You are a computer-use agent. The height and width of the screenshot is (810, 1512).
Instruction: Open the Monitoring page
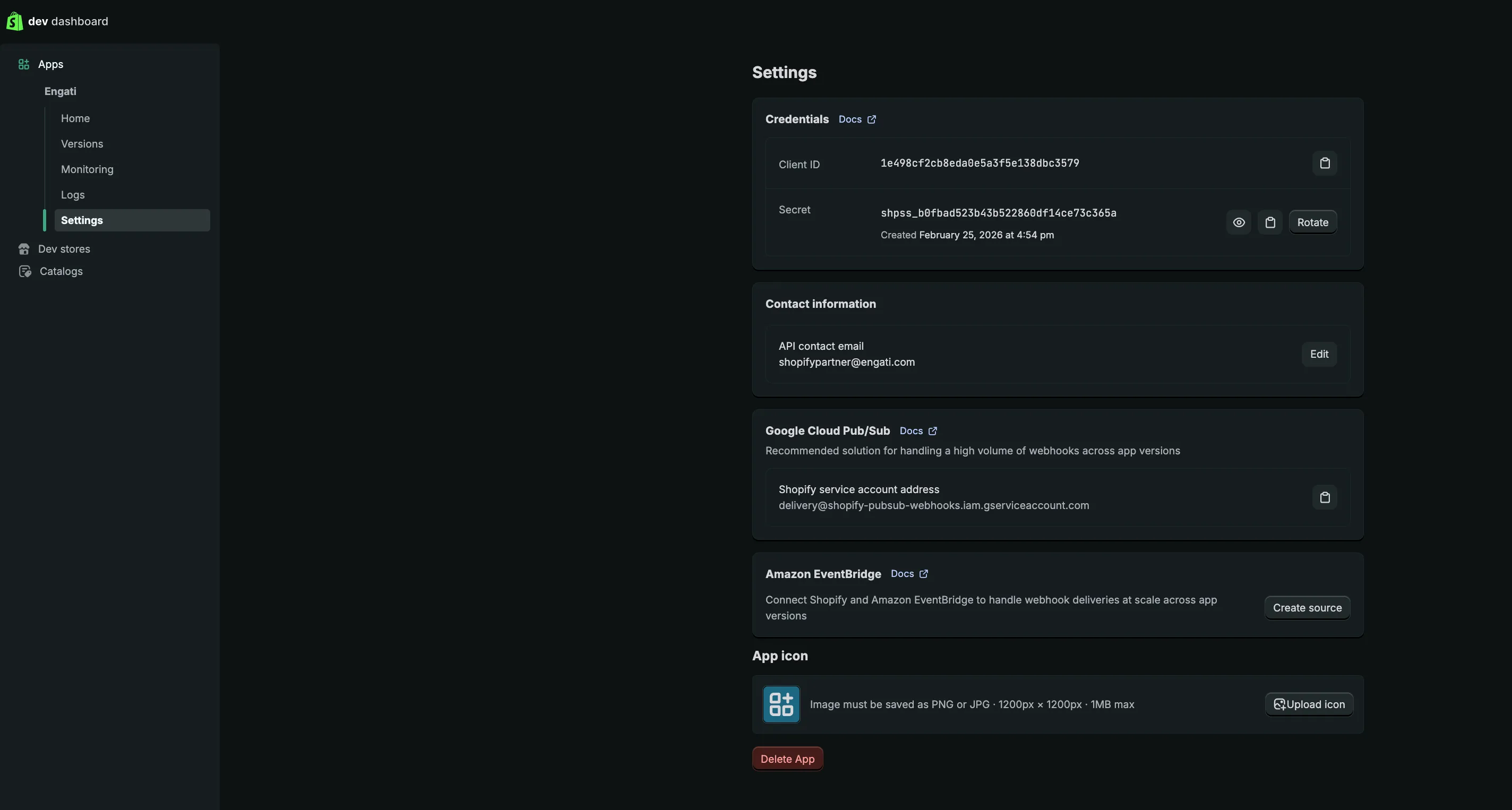88,169
